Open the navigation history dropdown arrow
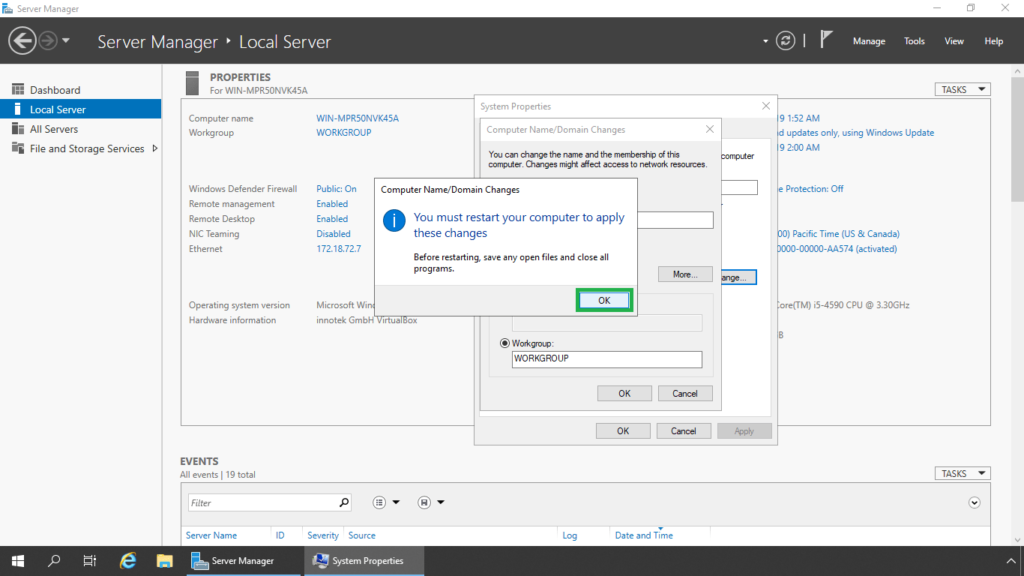The width and height of the screenshot is (1024, 576). 66,40
